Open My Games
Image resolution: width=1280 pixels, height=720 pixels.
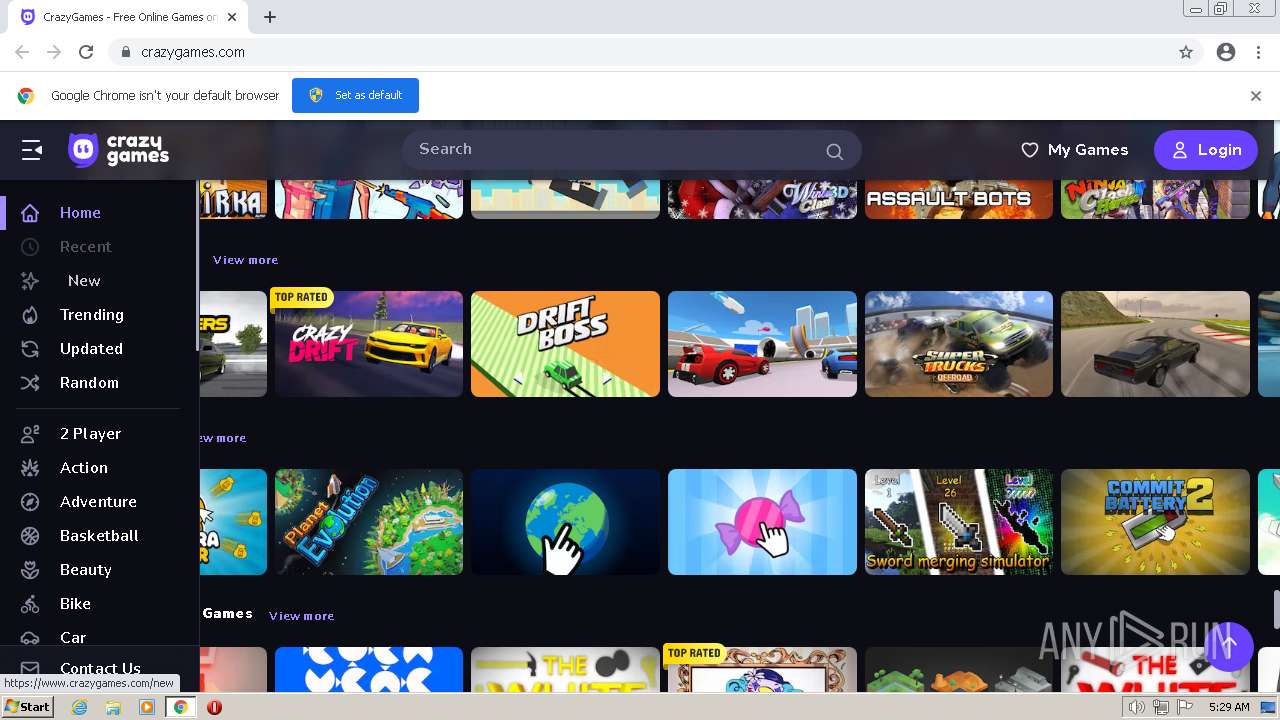coord(1074,150)
